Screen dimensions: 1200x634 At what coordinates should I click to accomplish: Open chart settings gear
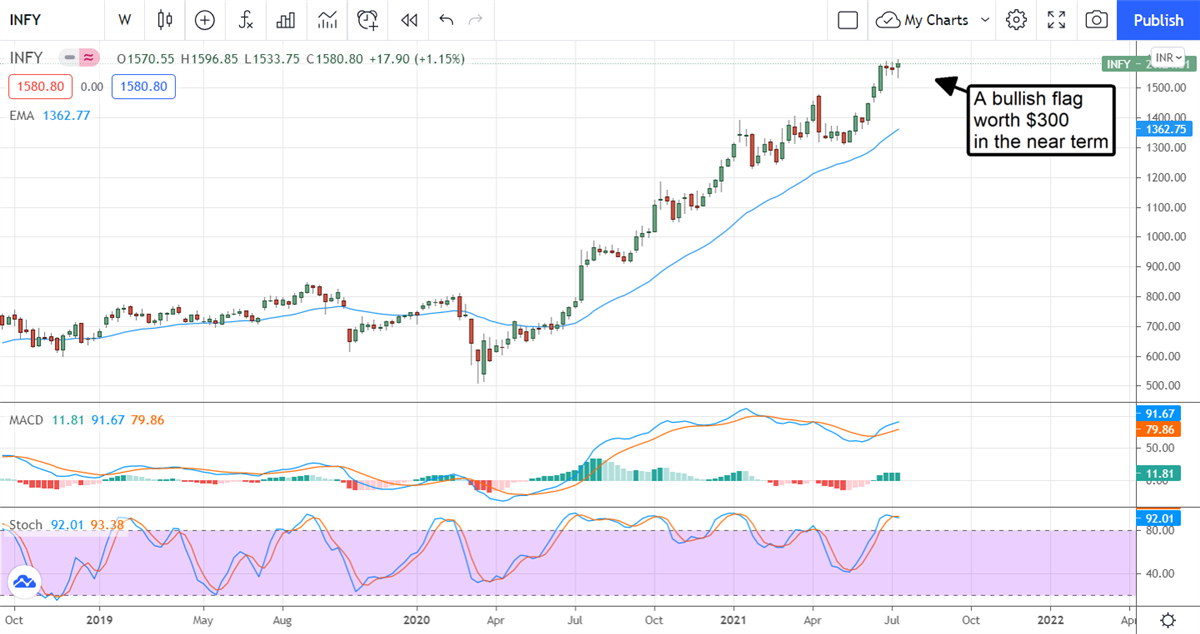(1016, 20)
